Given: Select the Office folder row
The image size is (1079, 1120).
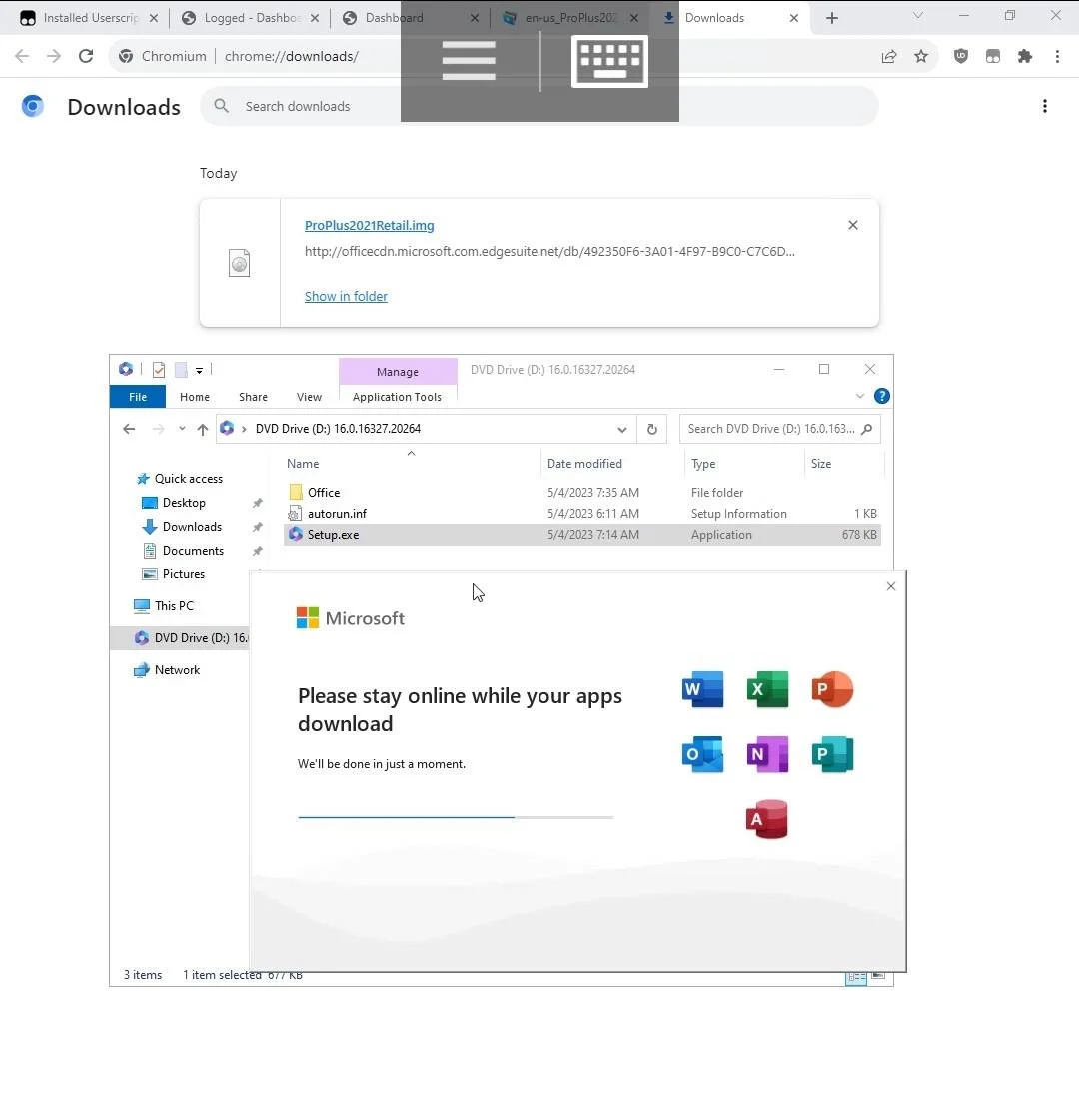Looking at the screenshot, I should point(582,493).
